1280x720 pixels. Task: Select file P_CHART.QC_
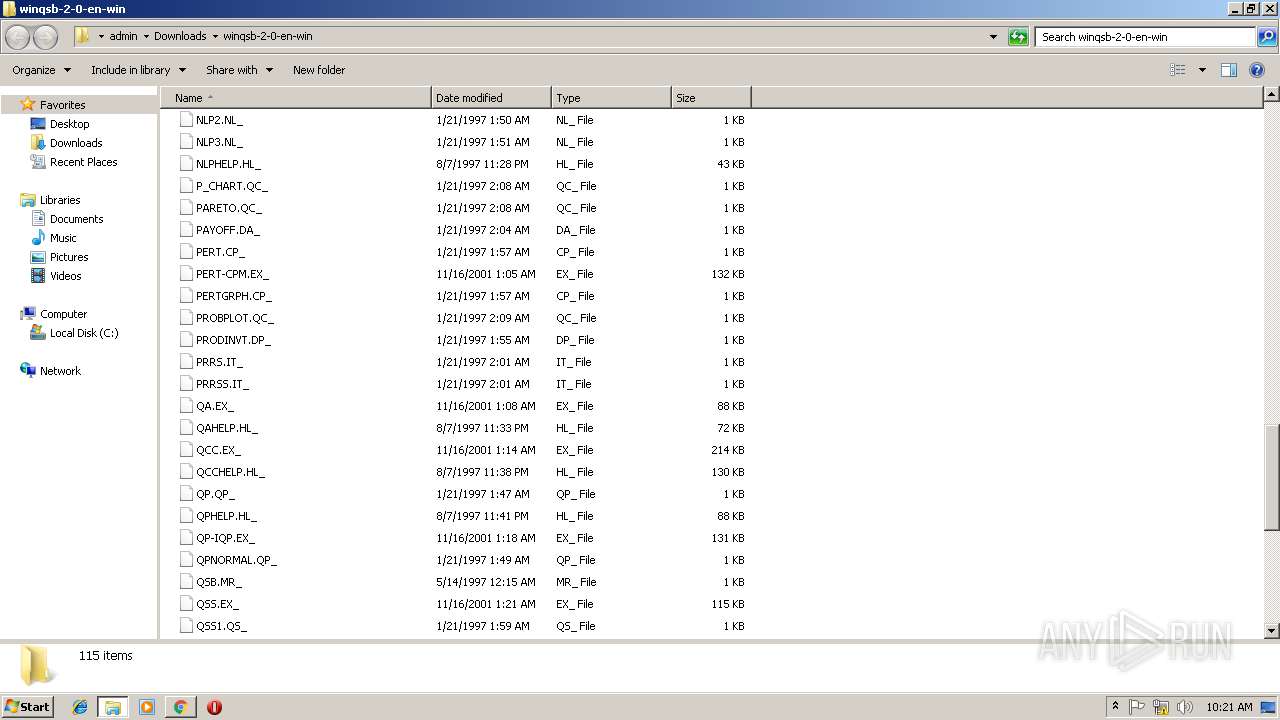[x=232, y=186]
